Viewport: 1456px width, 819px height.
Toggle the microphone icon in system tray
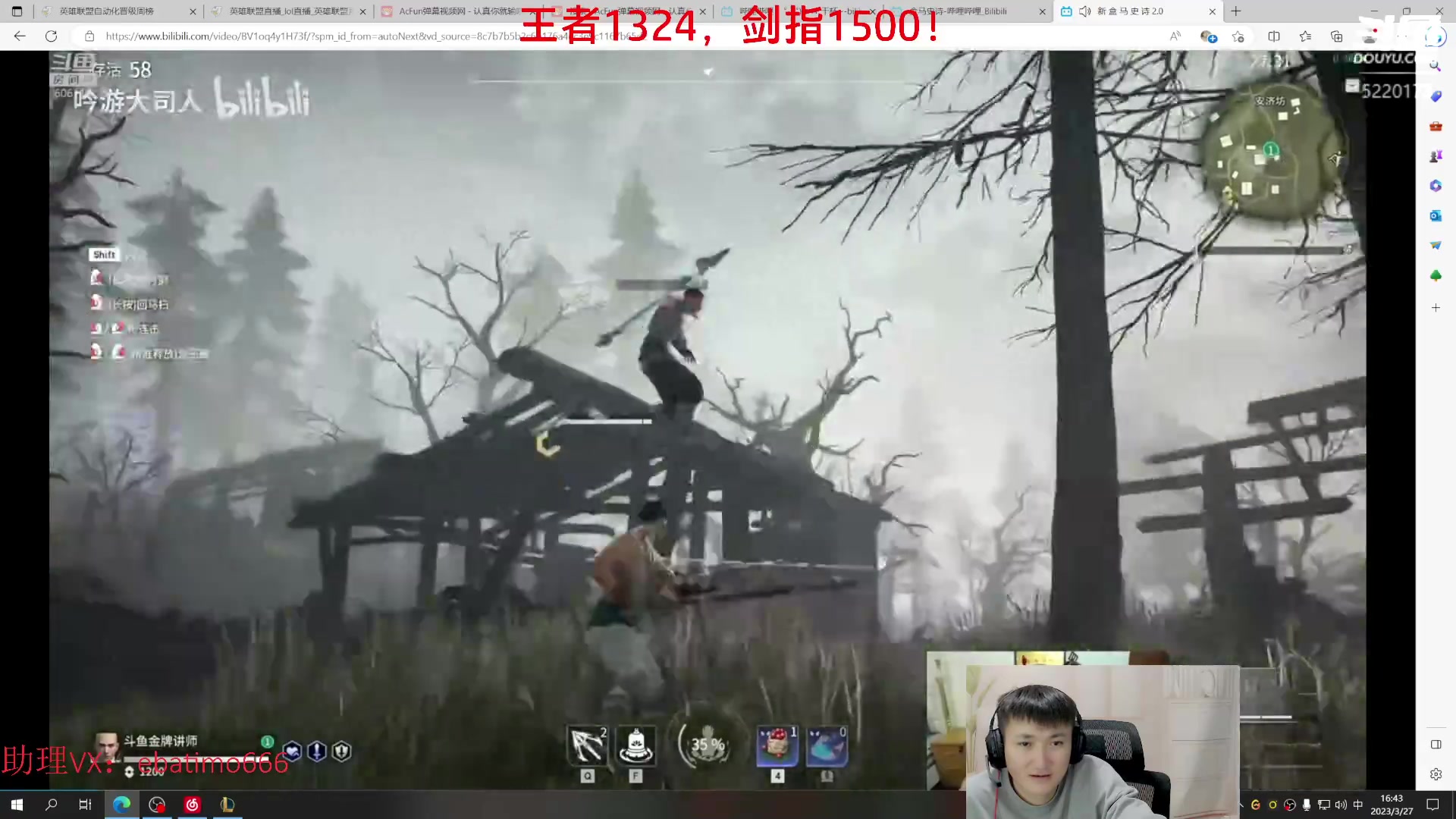(1306, 805)
